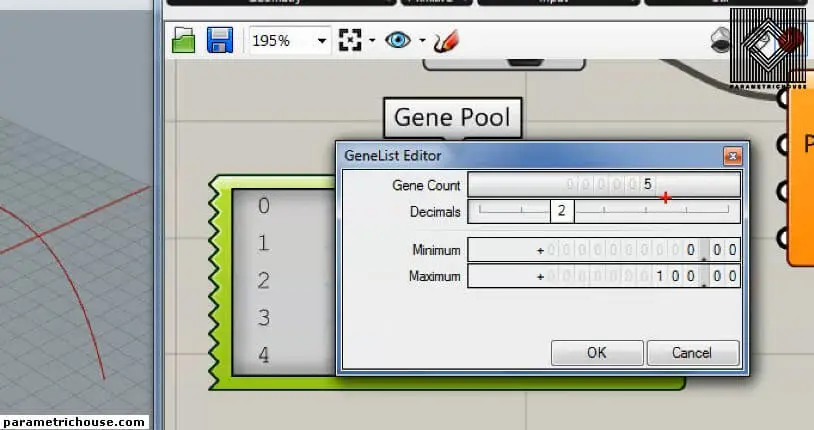Select the red Sketch brush tool
This screenshot has width=814, height=430.
click(x=447, y=41)
